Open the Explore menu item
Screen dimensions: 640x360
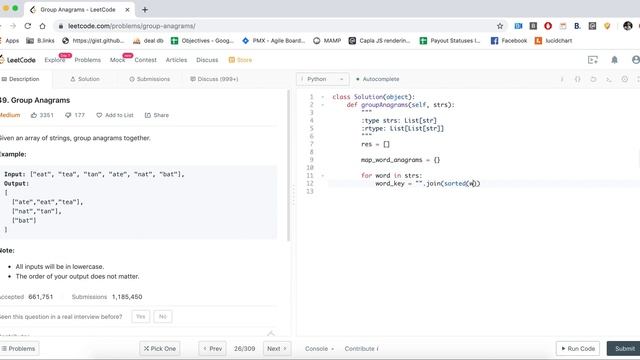tap(55, 60)
